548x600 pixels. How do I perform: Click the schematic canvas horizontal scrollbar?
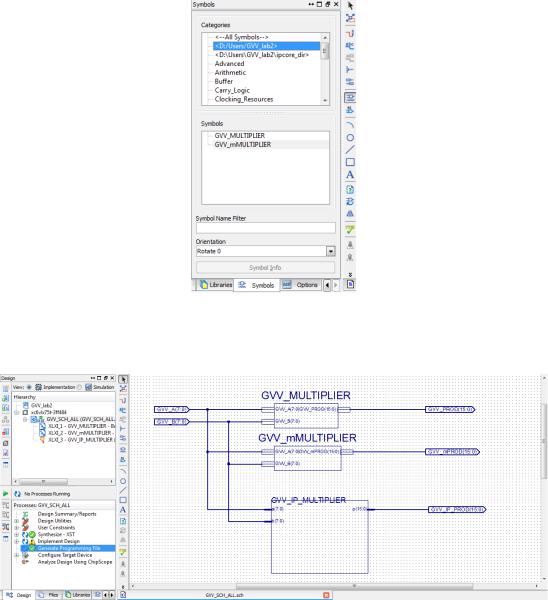coord(354,586)
